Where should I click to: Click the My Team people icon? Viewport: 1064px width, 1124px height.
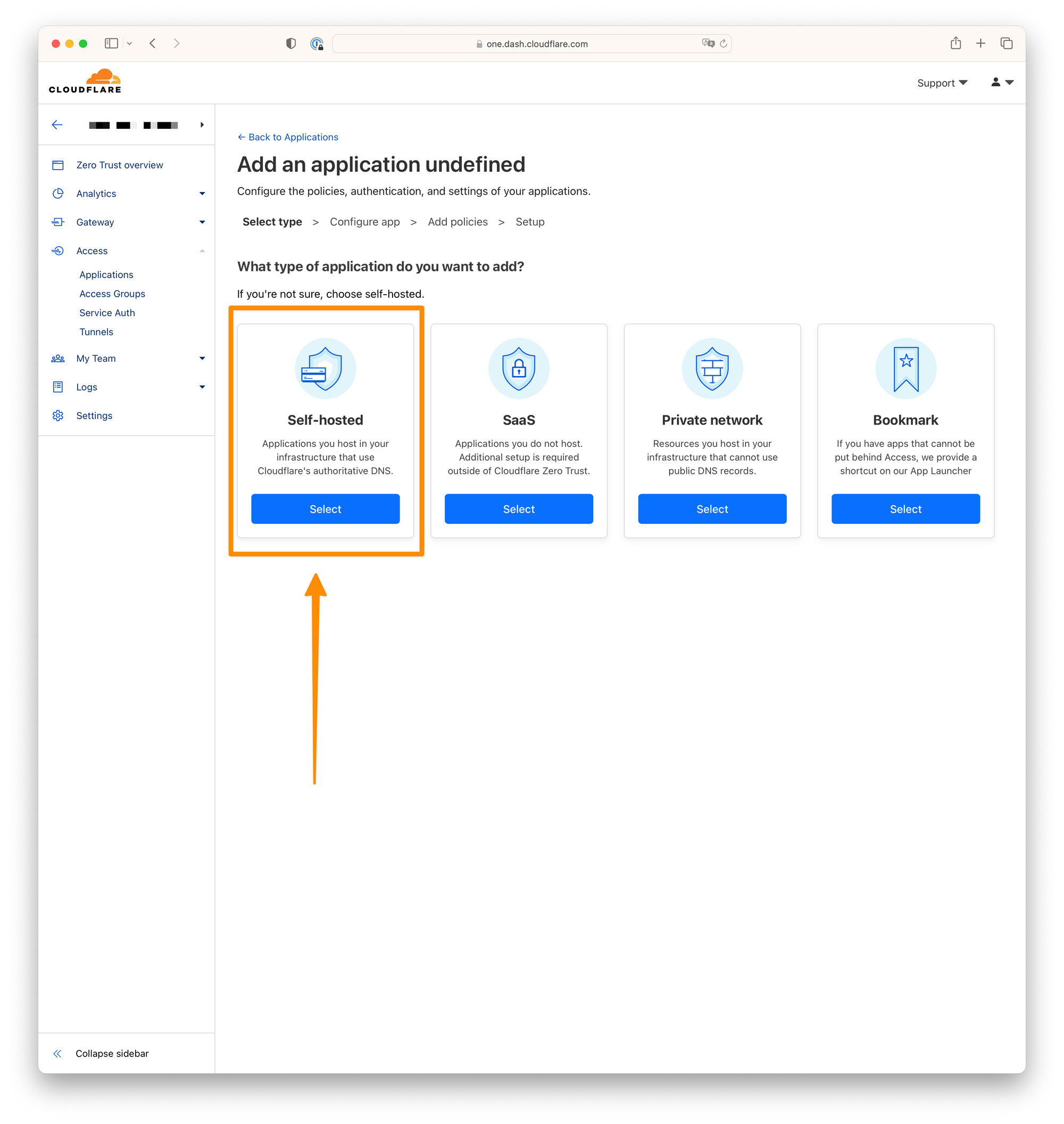(58, 359)
